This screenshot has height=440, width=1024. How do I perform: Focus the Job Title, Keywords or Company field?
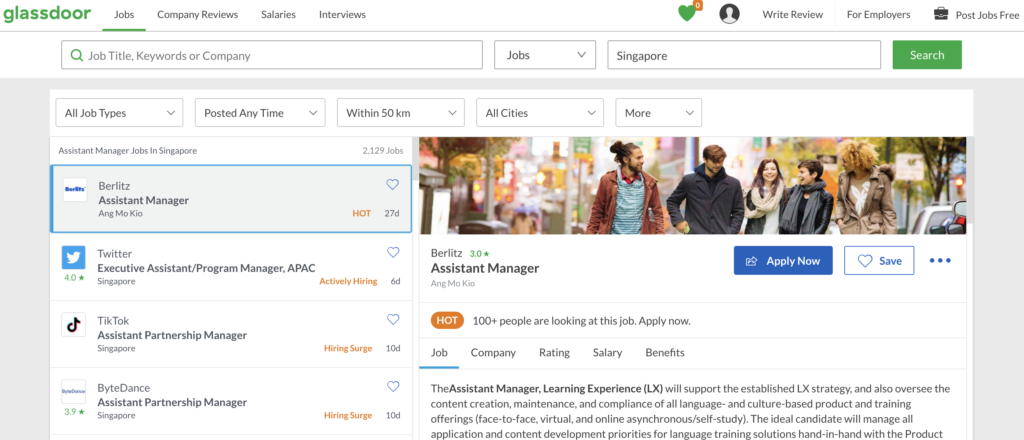point(272,55)
